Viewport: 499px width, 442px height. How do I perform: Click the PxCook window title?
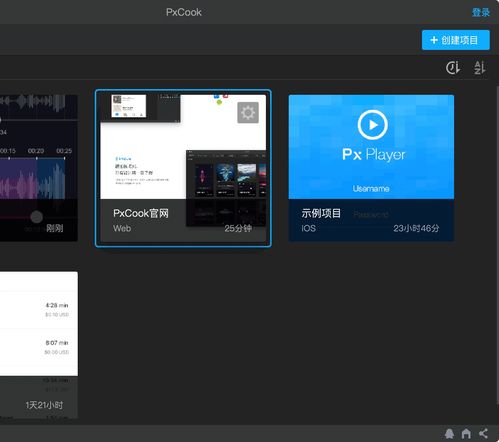(184, 12)
